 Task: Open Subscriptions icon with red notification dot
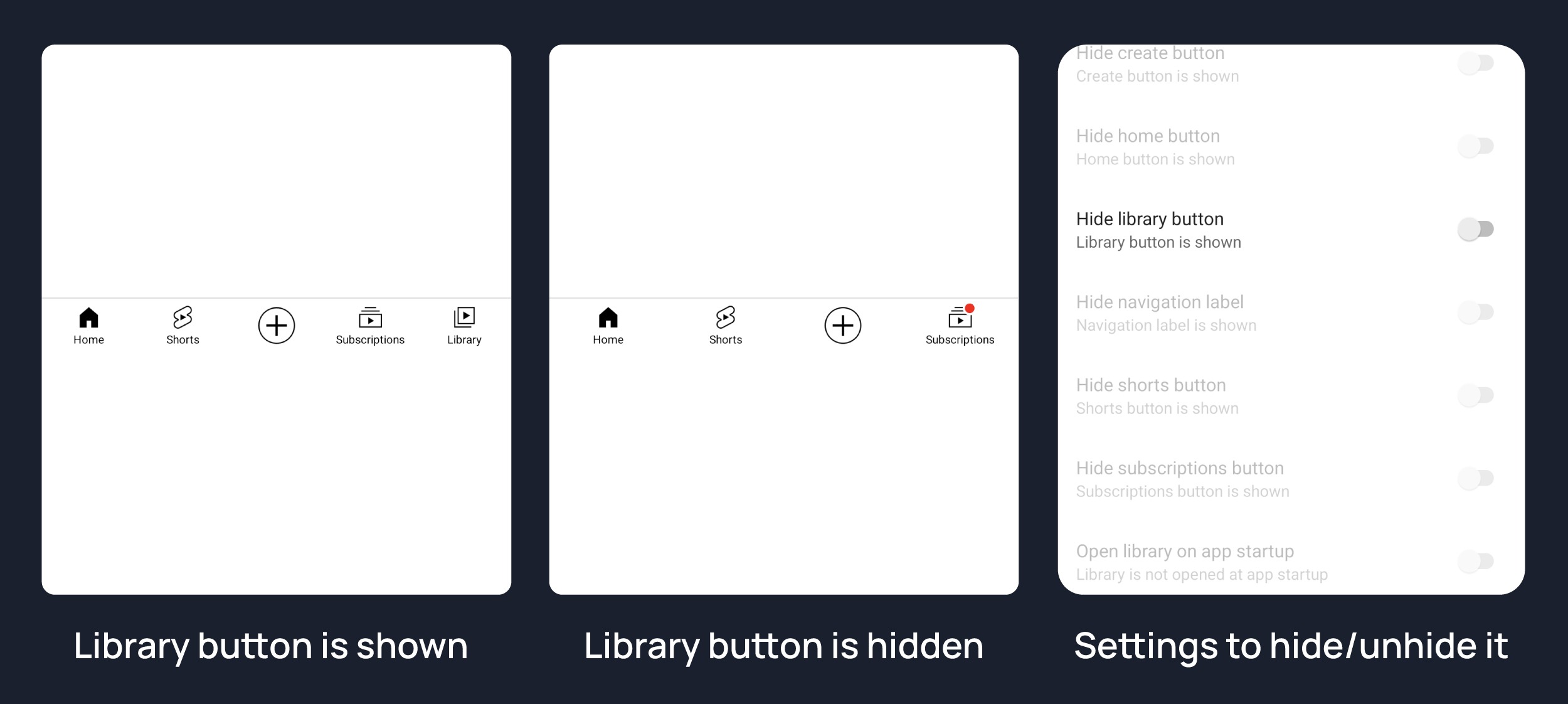[960, 317]
